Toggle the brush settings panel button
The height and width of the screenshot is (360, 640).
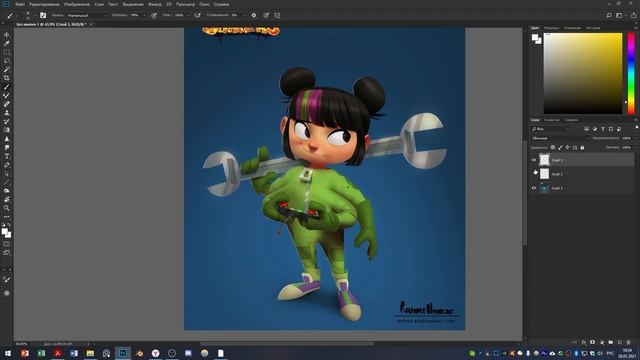(x=43, y=15)
